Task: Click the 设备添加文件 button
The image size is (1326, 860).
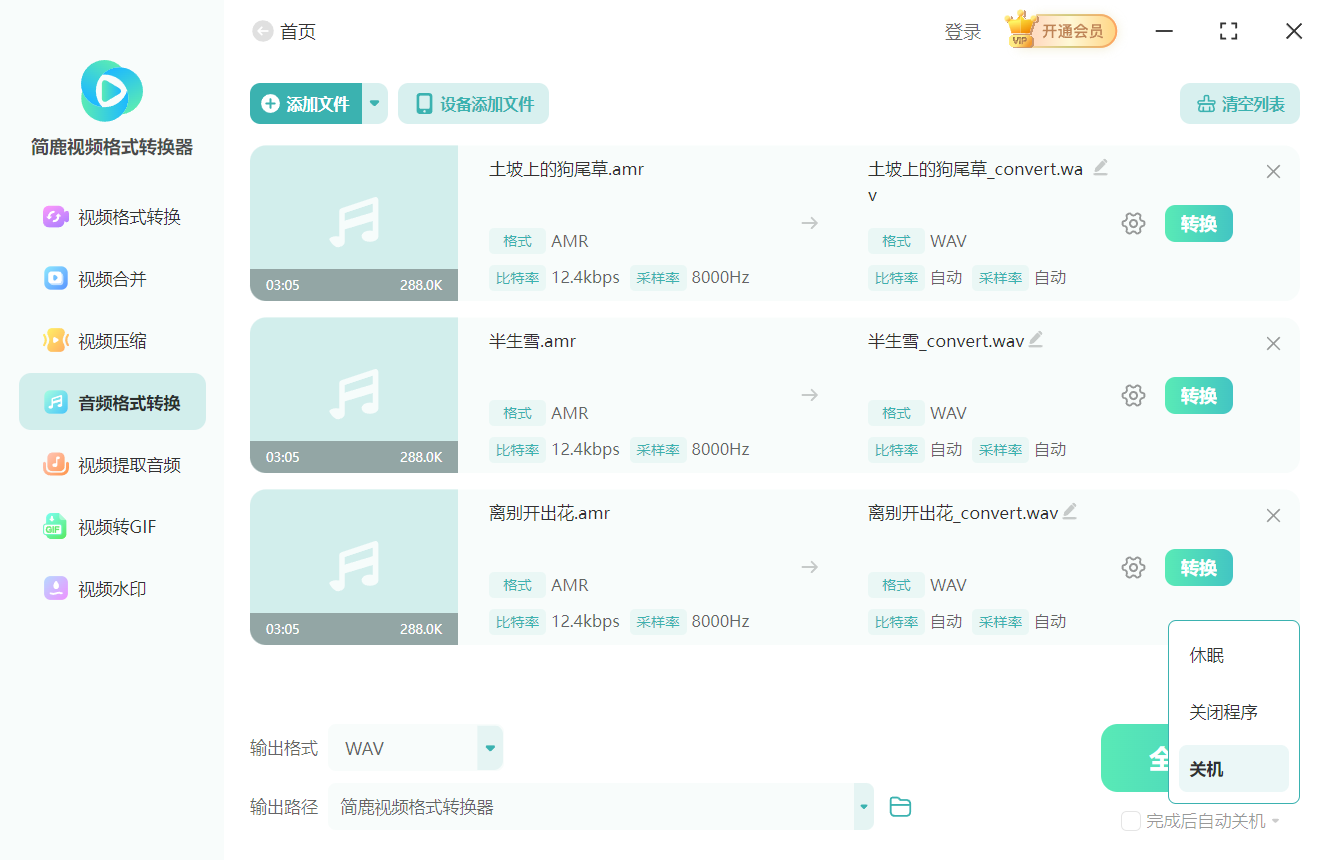Action: tap(473, 103)
